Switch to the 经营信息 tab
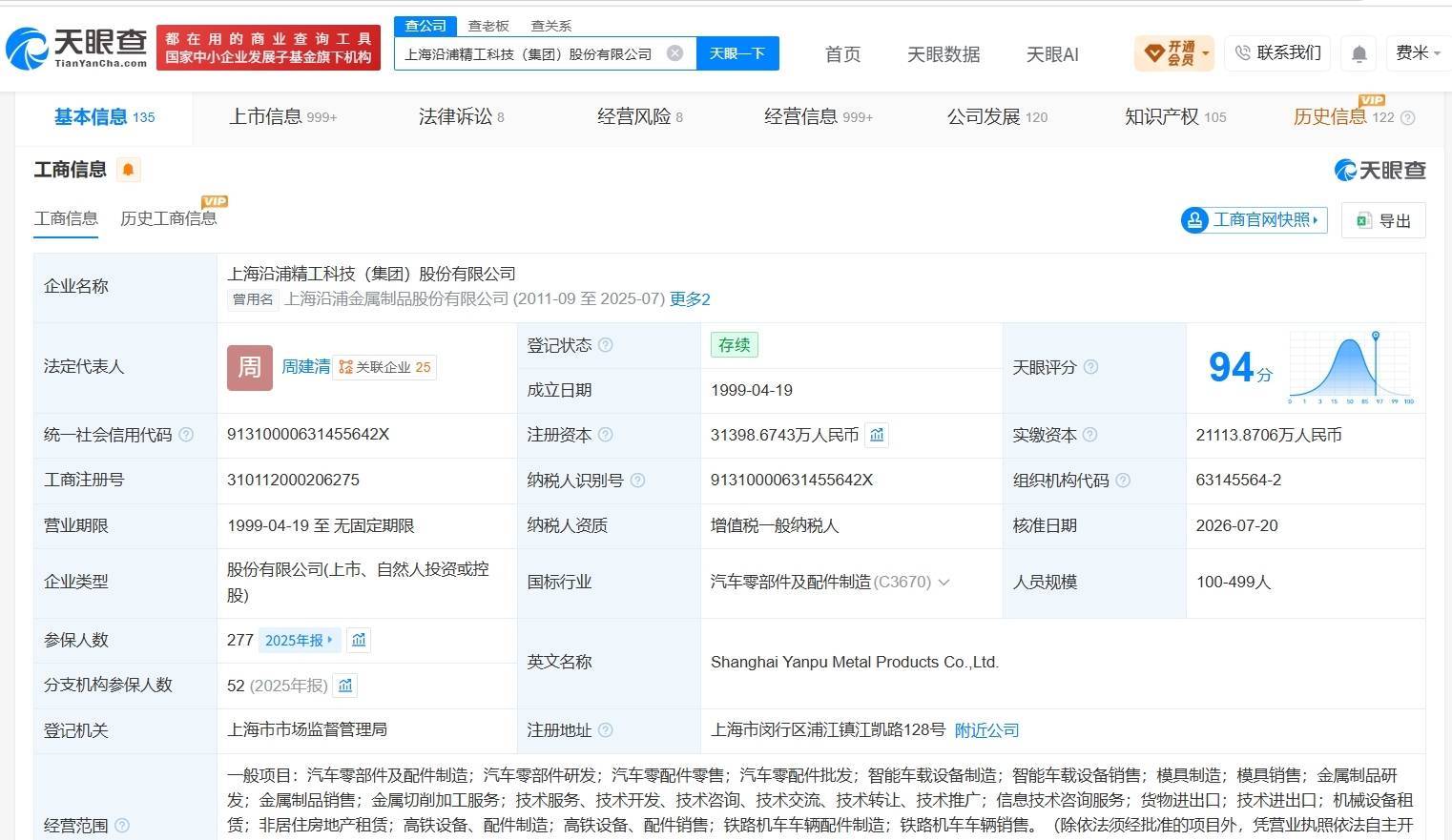The image size is (1452, 840). [x=819, y=117]
